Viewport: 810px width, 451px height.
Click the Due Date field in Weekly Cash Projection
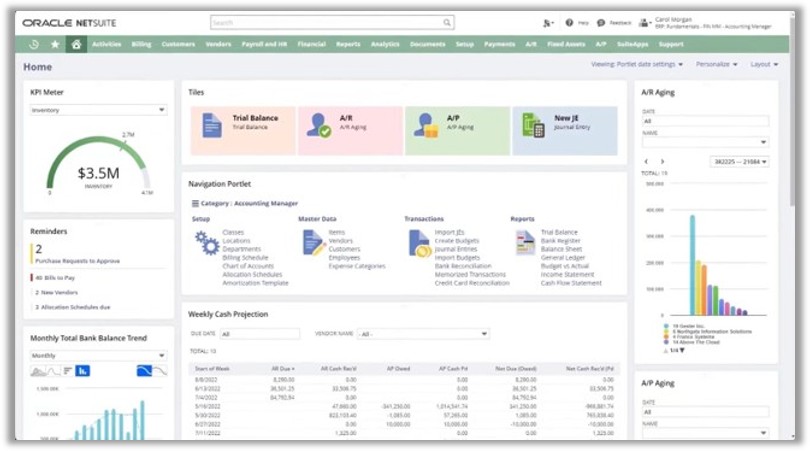260,334
